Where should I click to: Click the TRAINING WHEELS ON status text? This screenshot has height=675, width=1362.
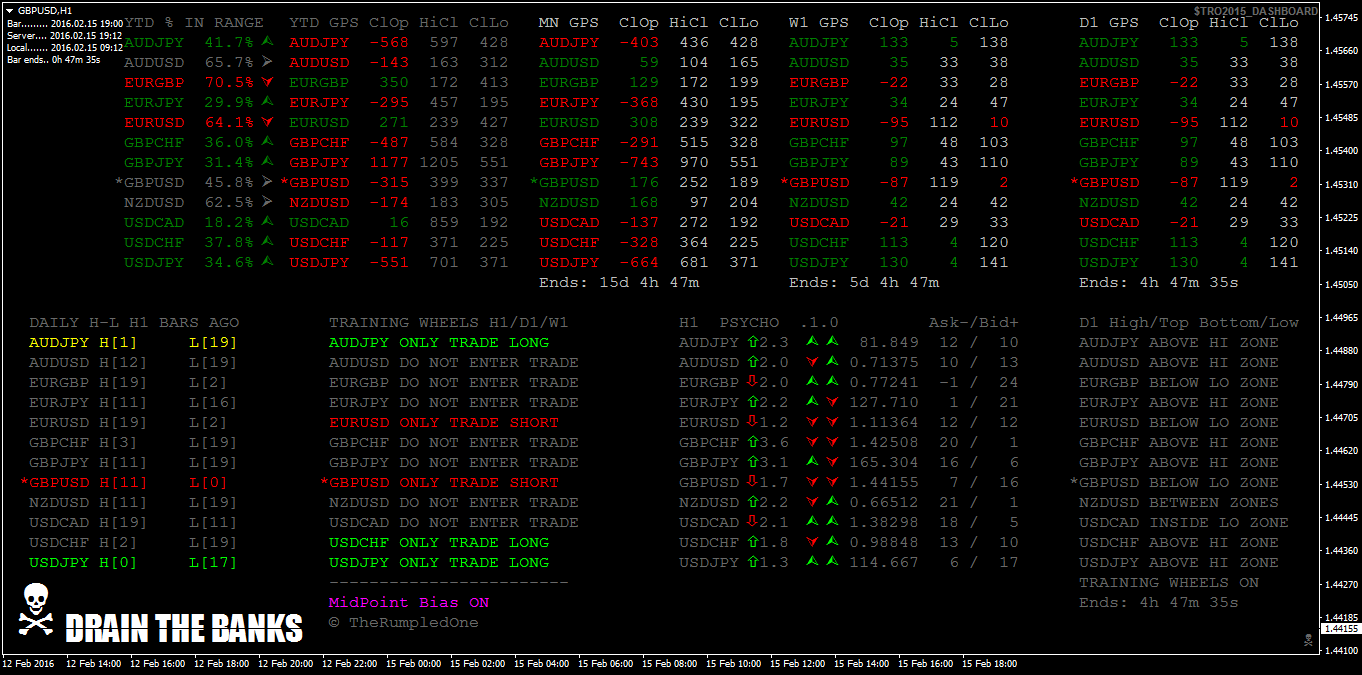click(1168, 583)
